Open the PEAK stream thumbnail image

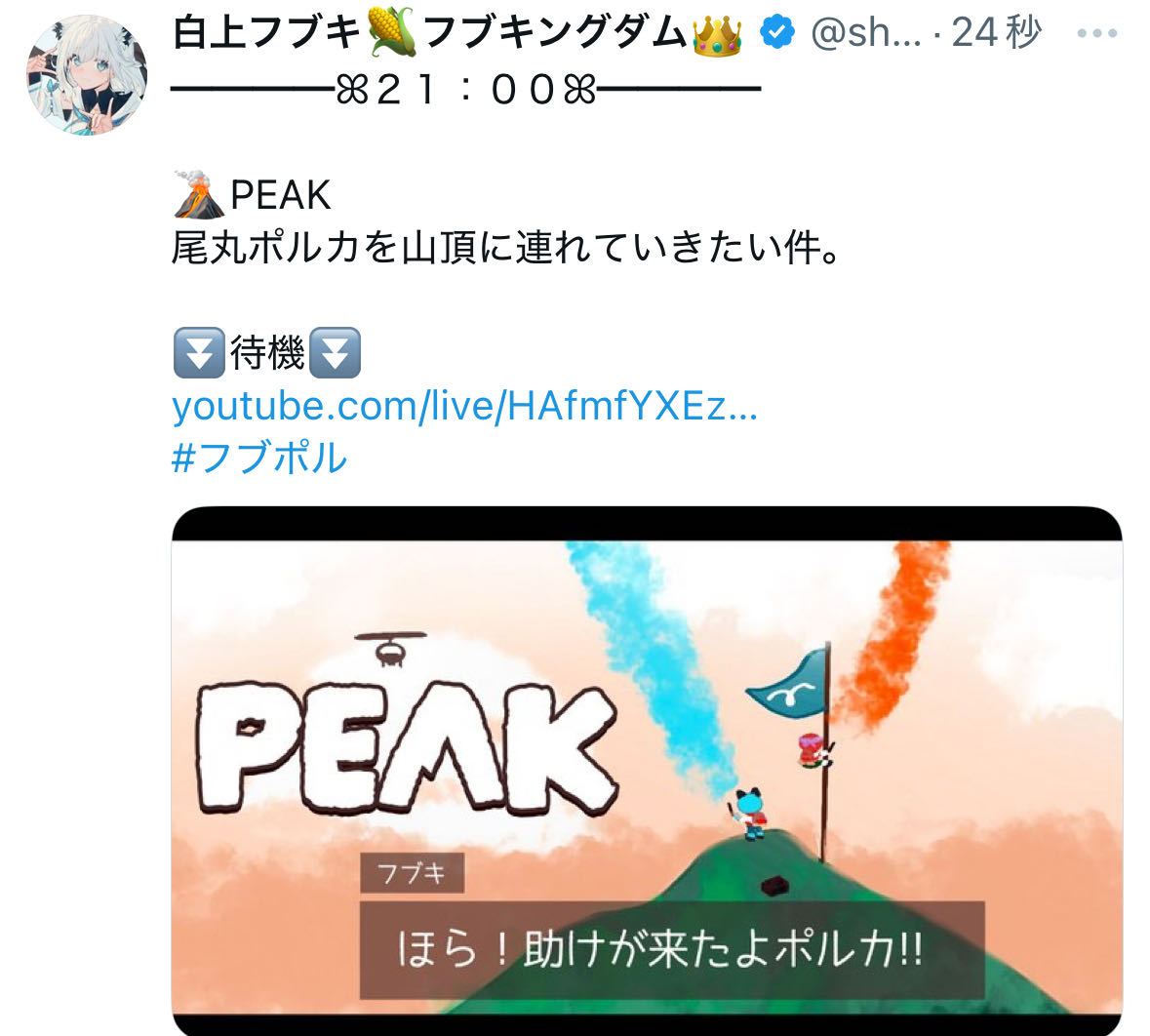(647, 771)
